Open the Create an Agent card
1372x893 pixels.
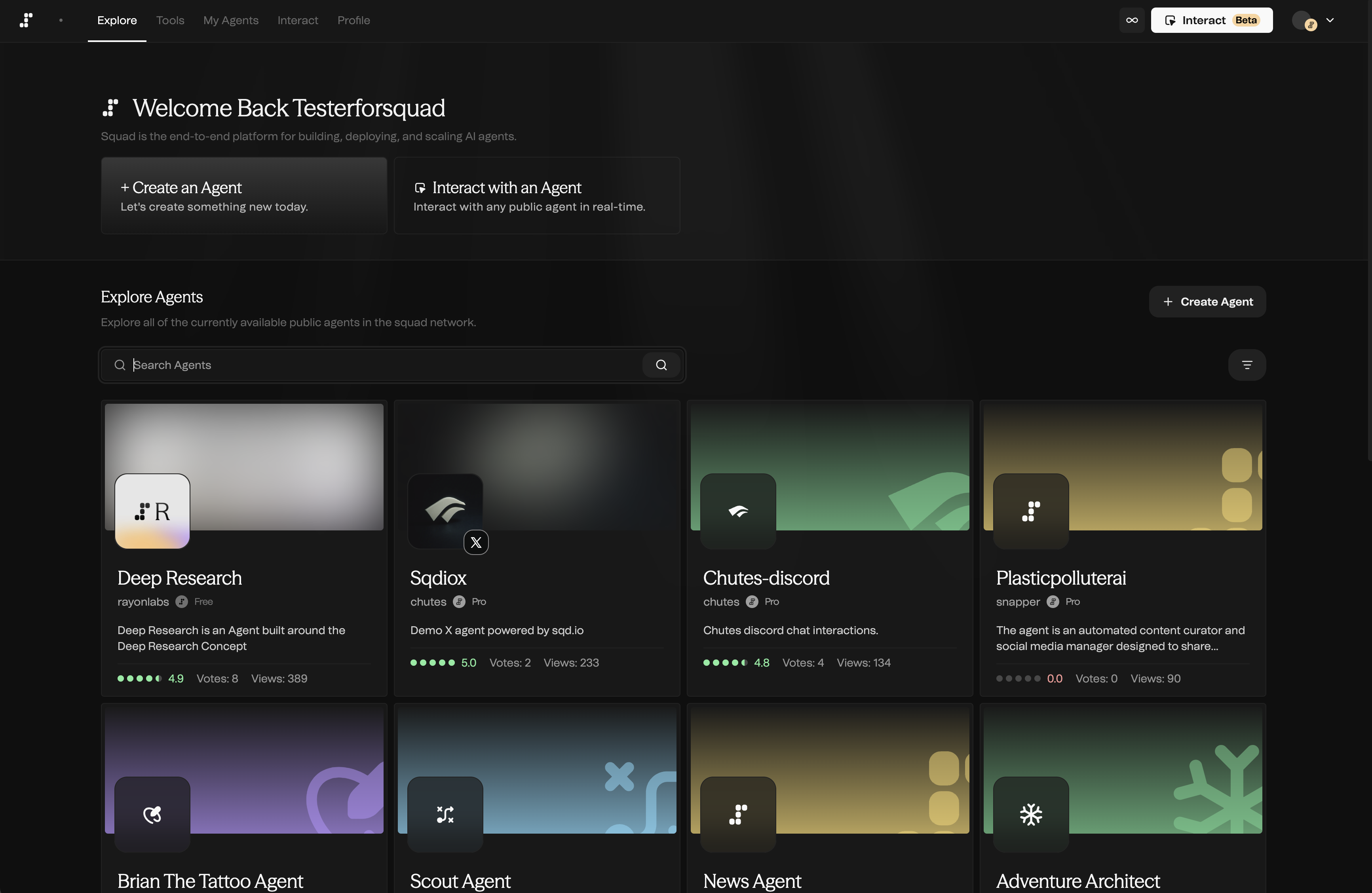coord(244,196)
